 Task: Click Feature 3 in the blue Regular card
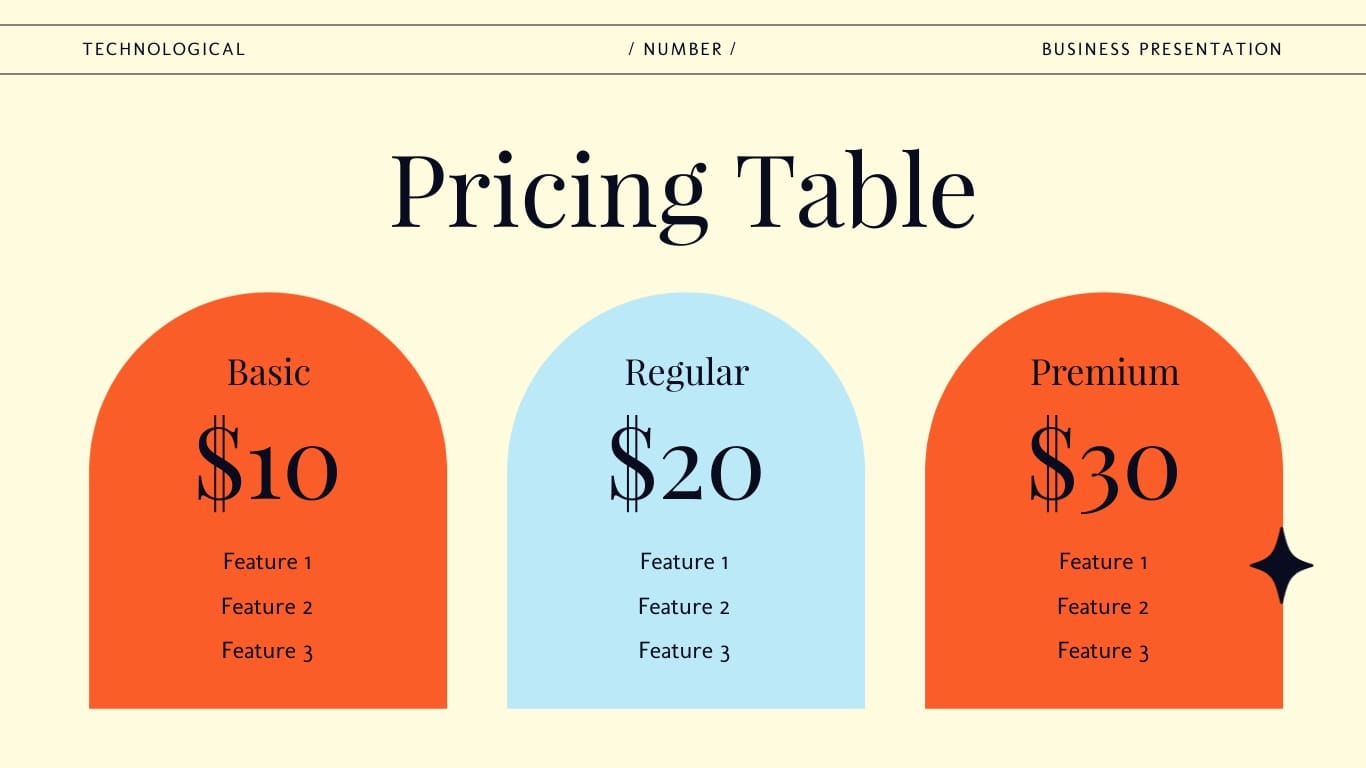(x=684, y=651)
